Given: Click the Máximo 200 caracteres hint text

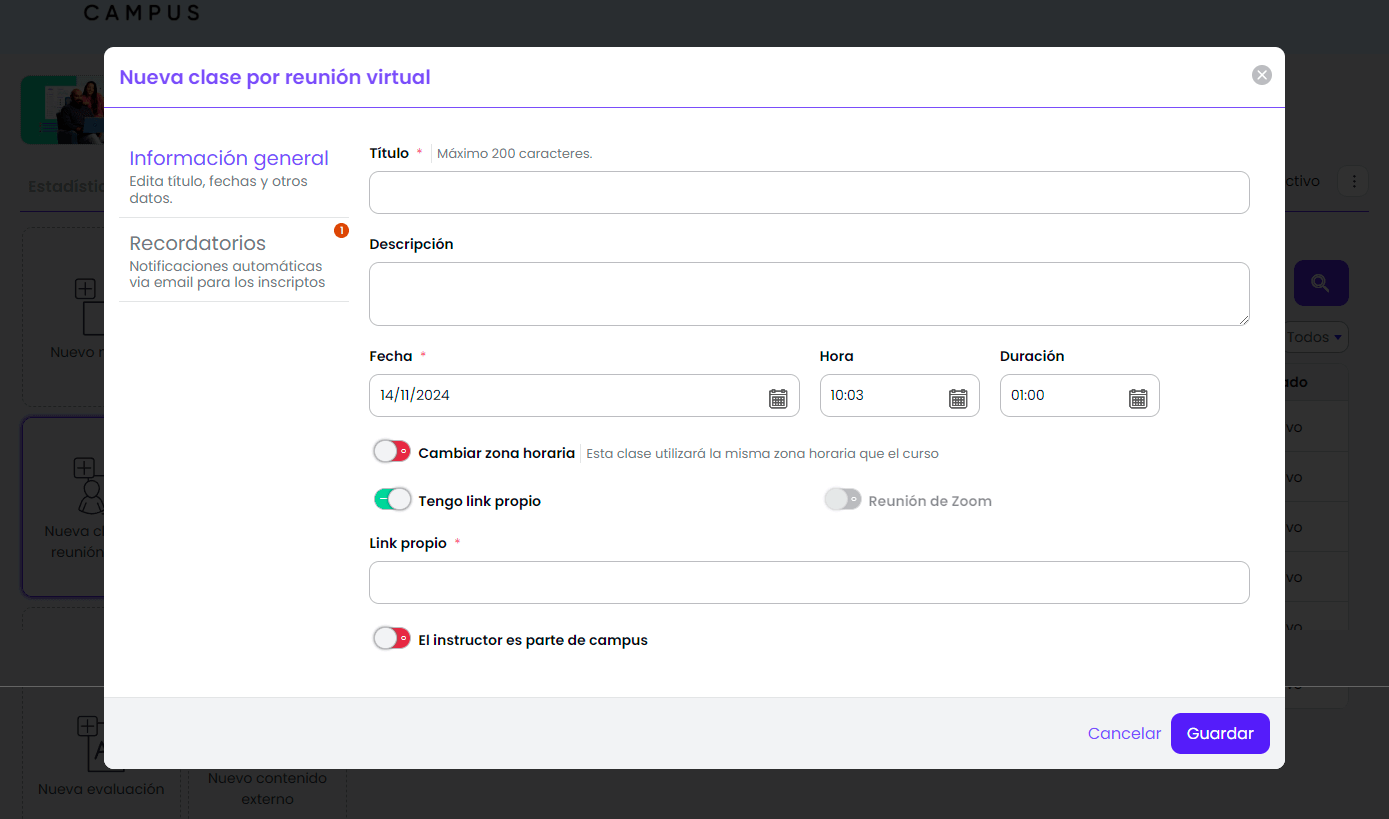Looking at the screenshot, I should [514, 154].
